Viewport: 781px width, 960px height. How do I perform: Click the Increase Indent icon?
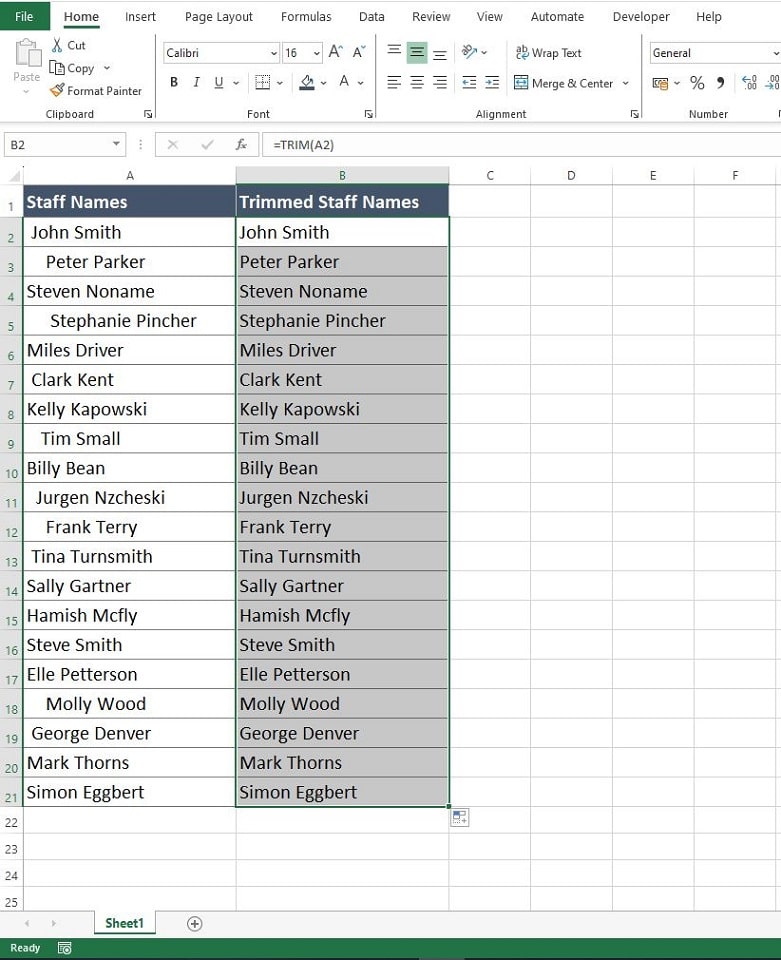[492, 82]
